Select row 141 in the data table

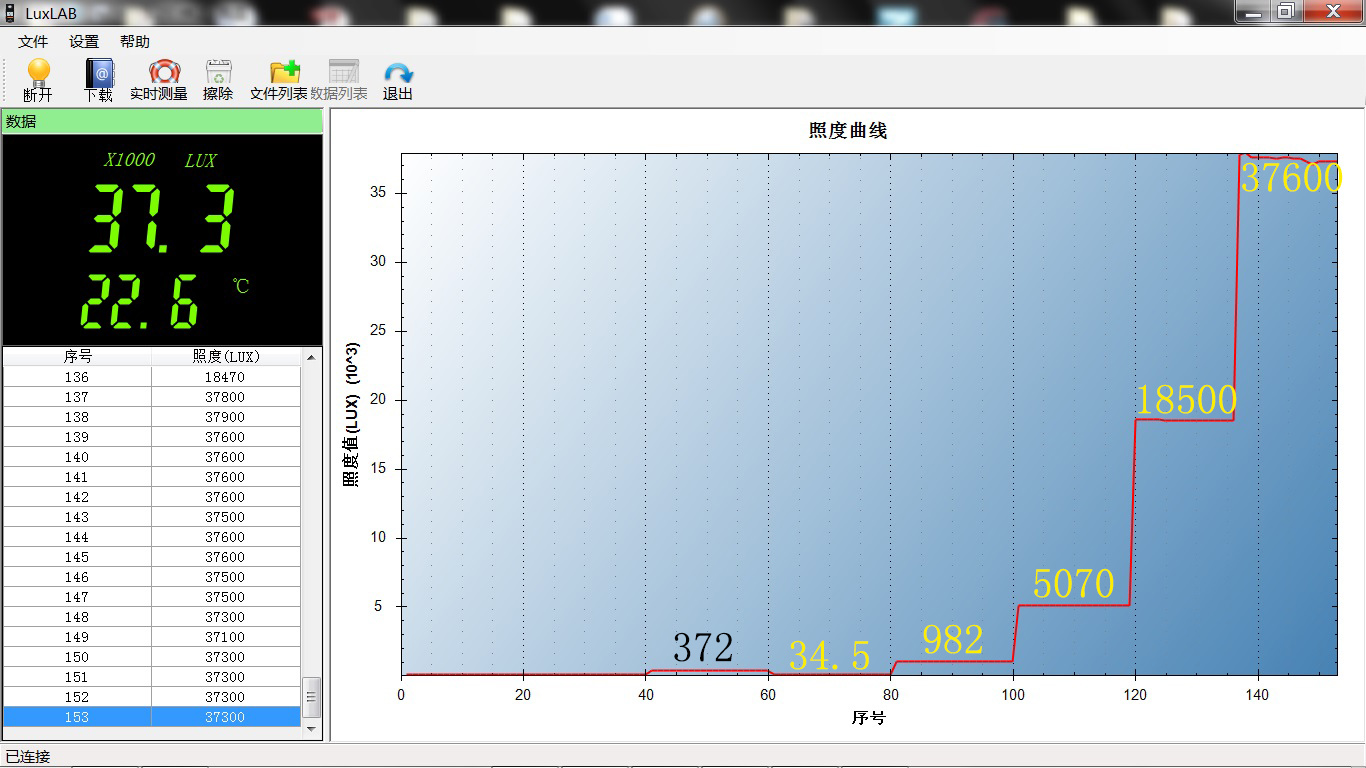152,477
